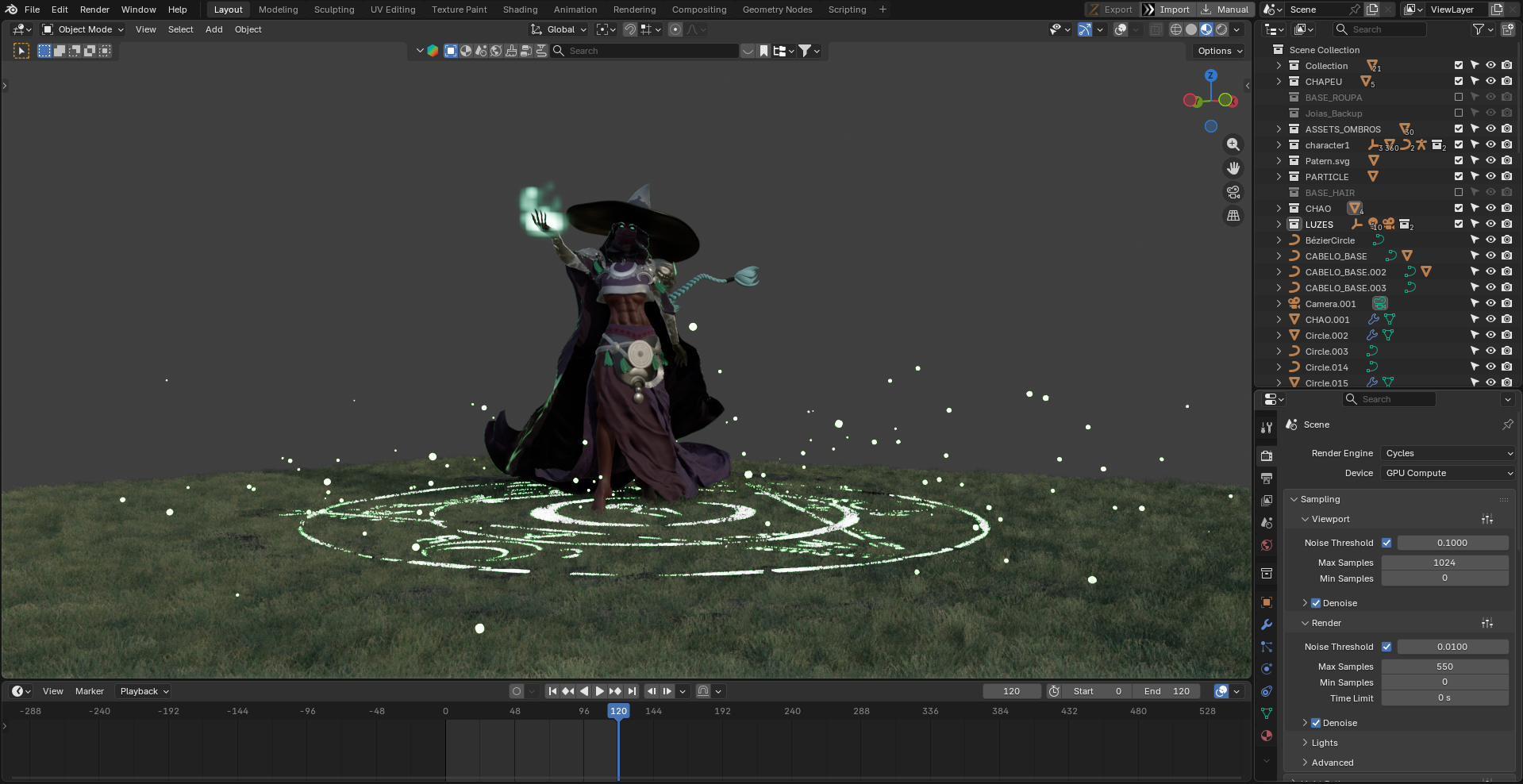Open the Render Properties tab
The width and height of the screenshot is (1523, 784).
click(1266, 456)
